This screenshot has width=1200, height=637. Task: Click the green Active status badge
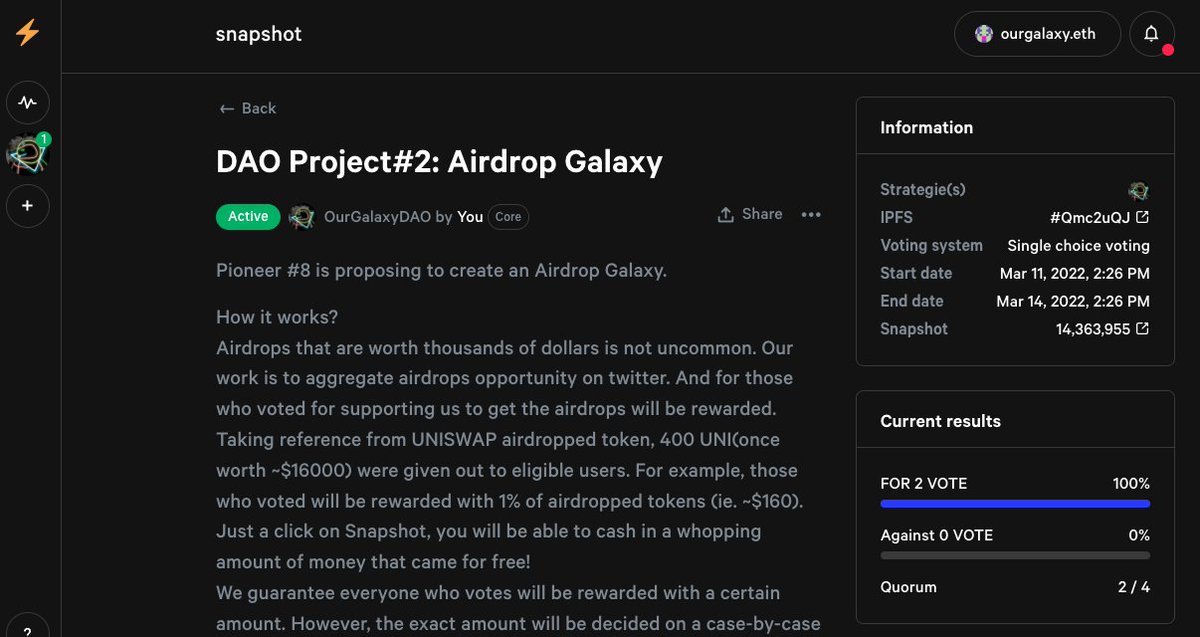248,216
